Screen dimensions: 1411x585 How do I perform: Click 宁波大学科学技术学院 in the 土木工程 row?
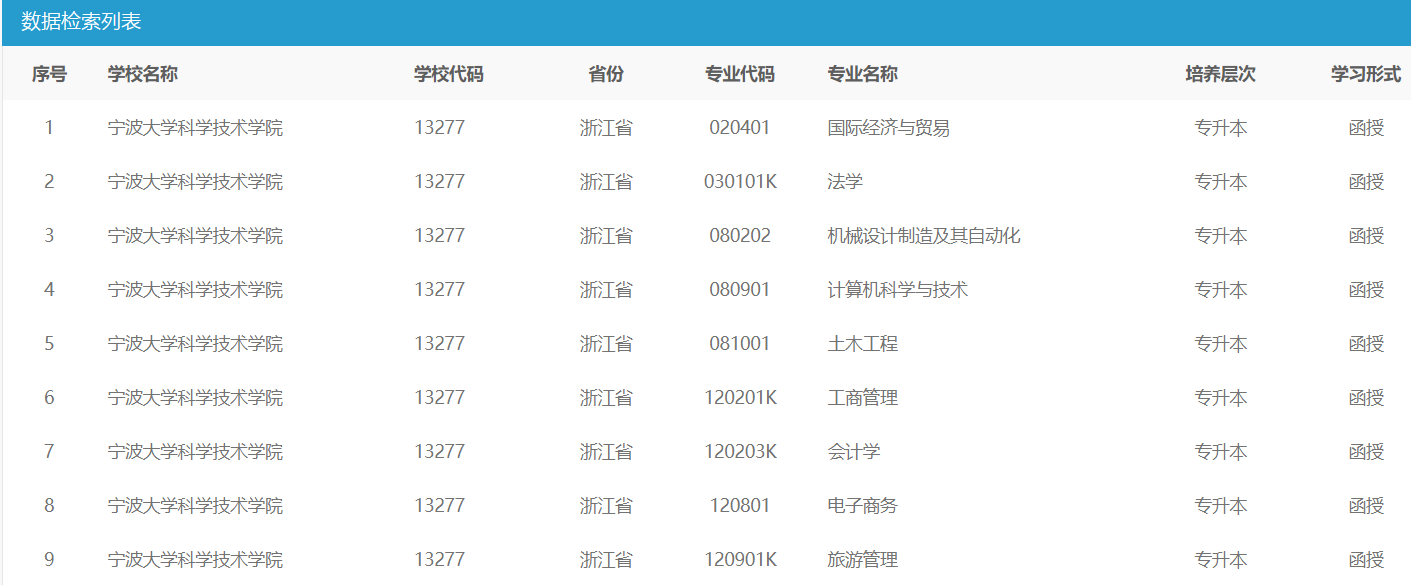[x=195, y=344]
